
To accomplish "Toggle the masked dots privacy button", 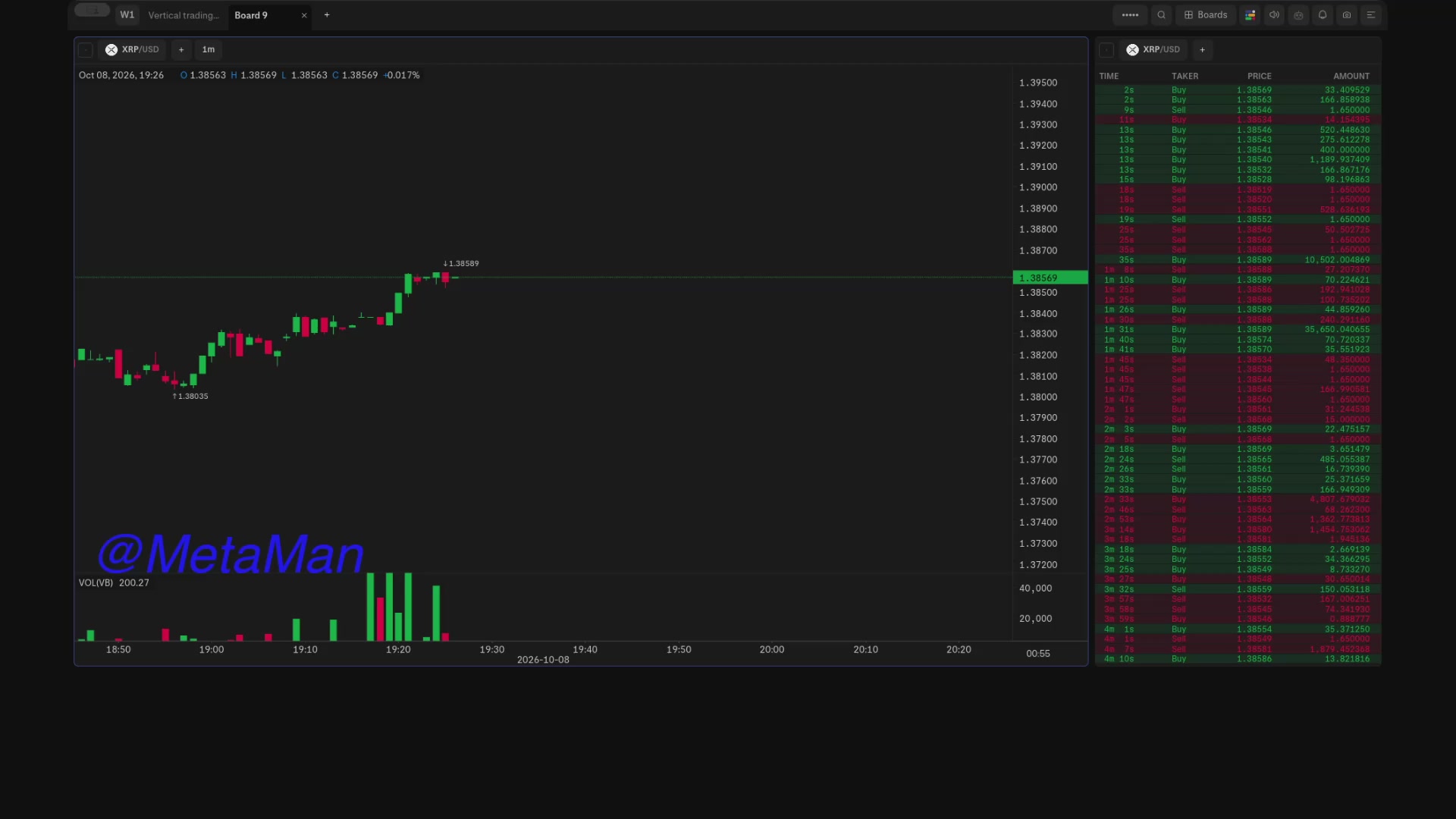I will pos(1130,14).
